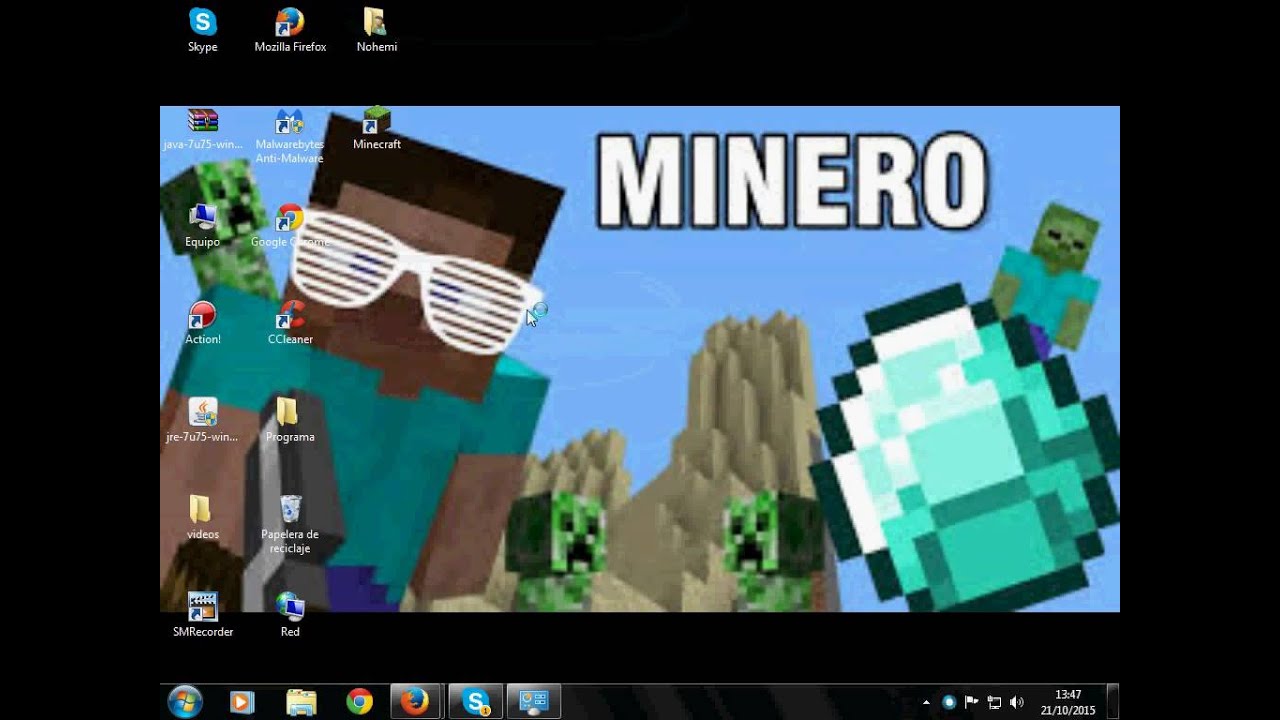Open the Equipo computer icon

click(203, 226)
